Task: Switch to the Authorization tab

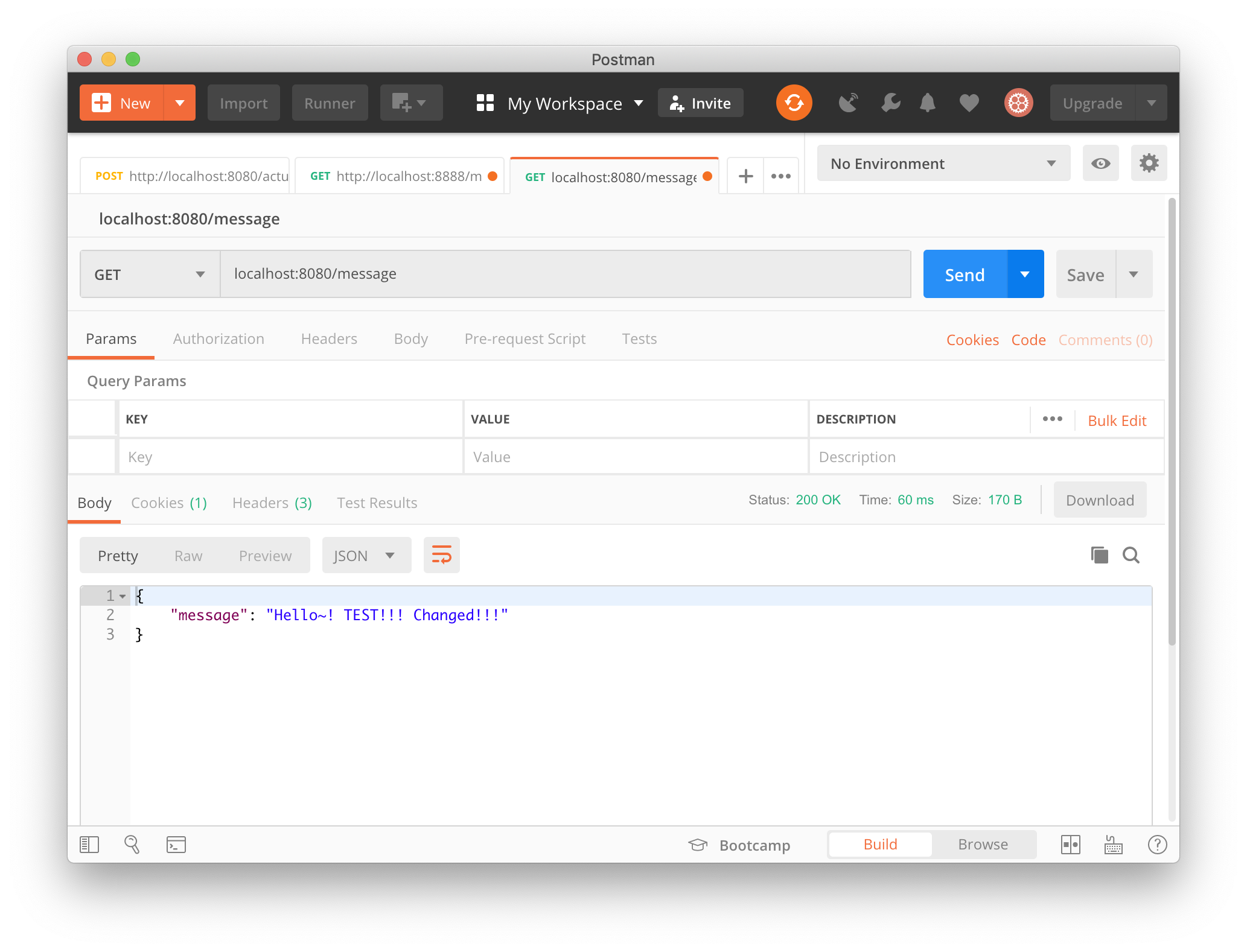Action: [x=218, y=339]
